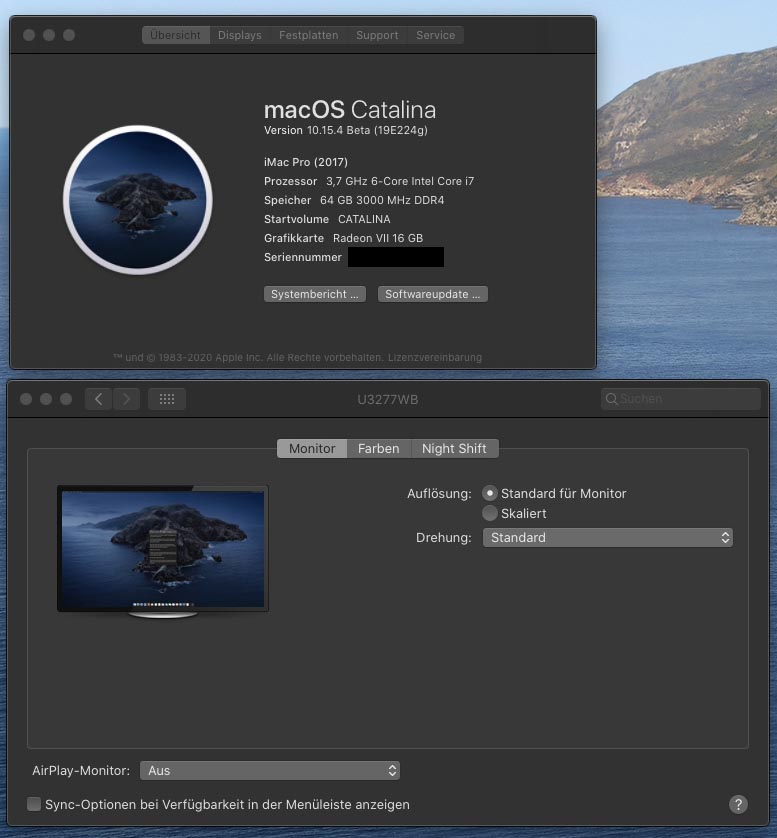Screen dimensions: 777x838
Task: Select 'Standard für Monitor' resolution option
Action: (490, 493)
